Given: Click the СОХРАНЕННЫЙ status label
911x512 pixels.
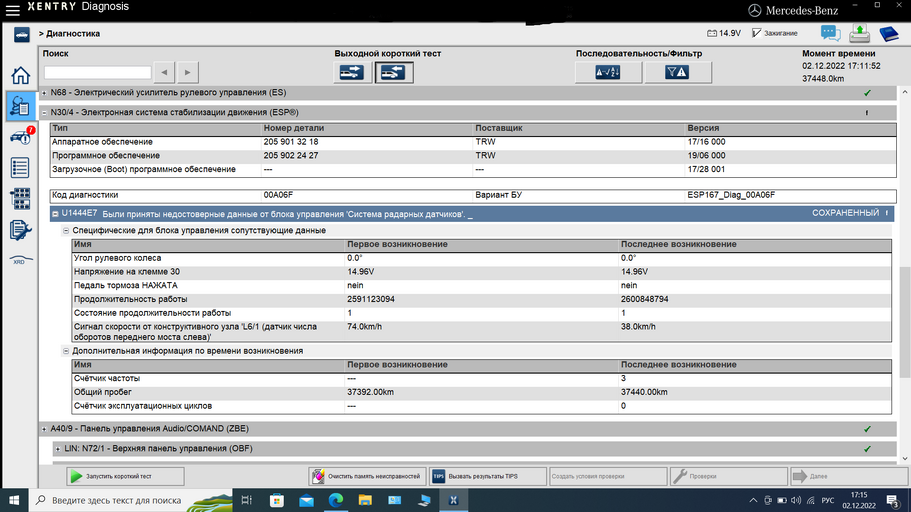Looking at the screenshot, I should [845, 213].
